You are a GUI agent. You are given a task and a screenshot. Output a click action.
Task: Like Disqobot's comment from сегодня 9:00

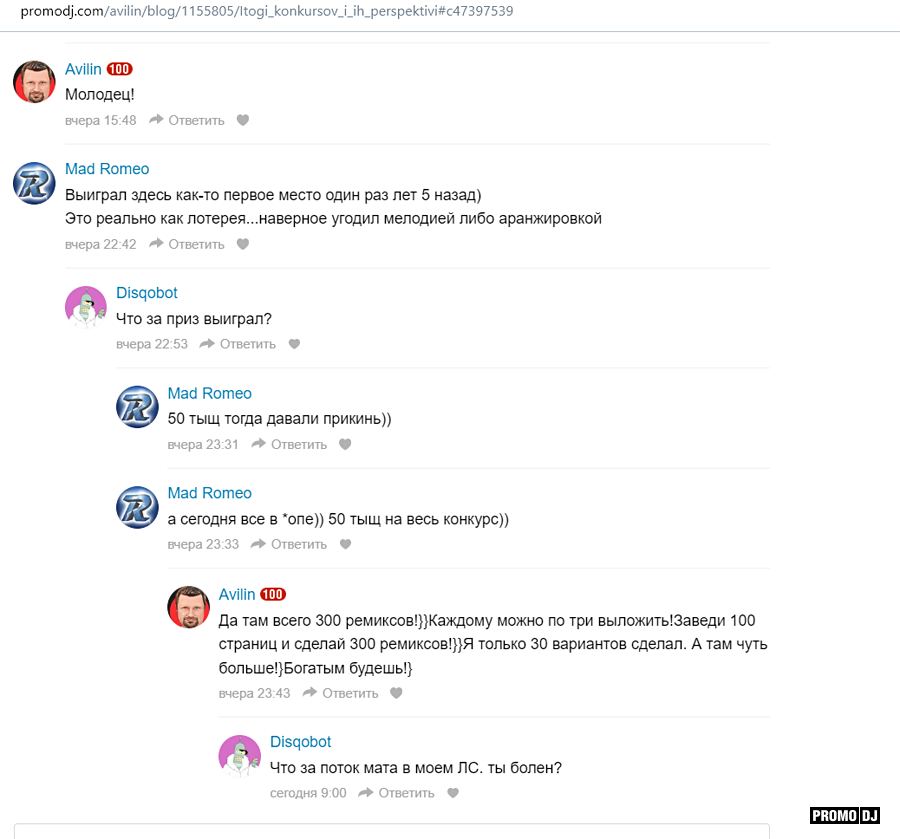pyautogui.click(x=453, y=793)
